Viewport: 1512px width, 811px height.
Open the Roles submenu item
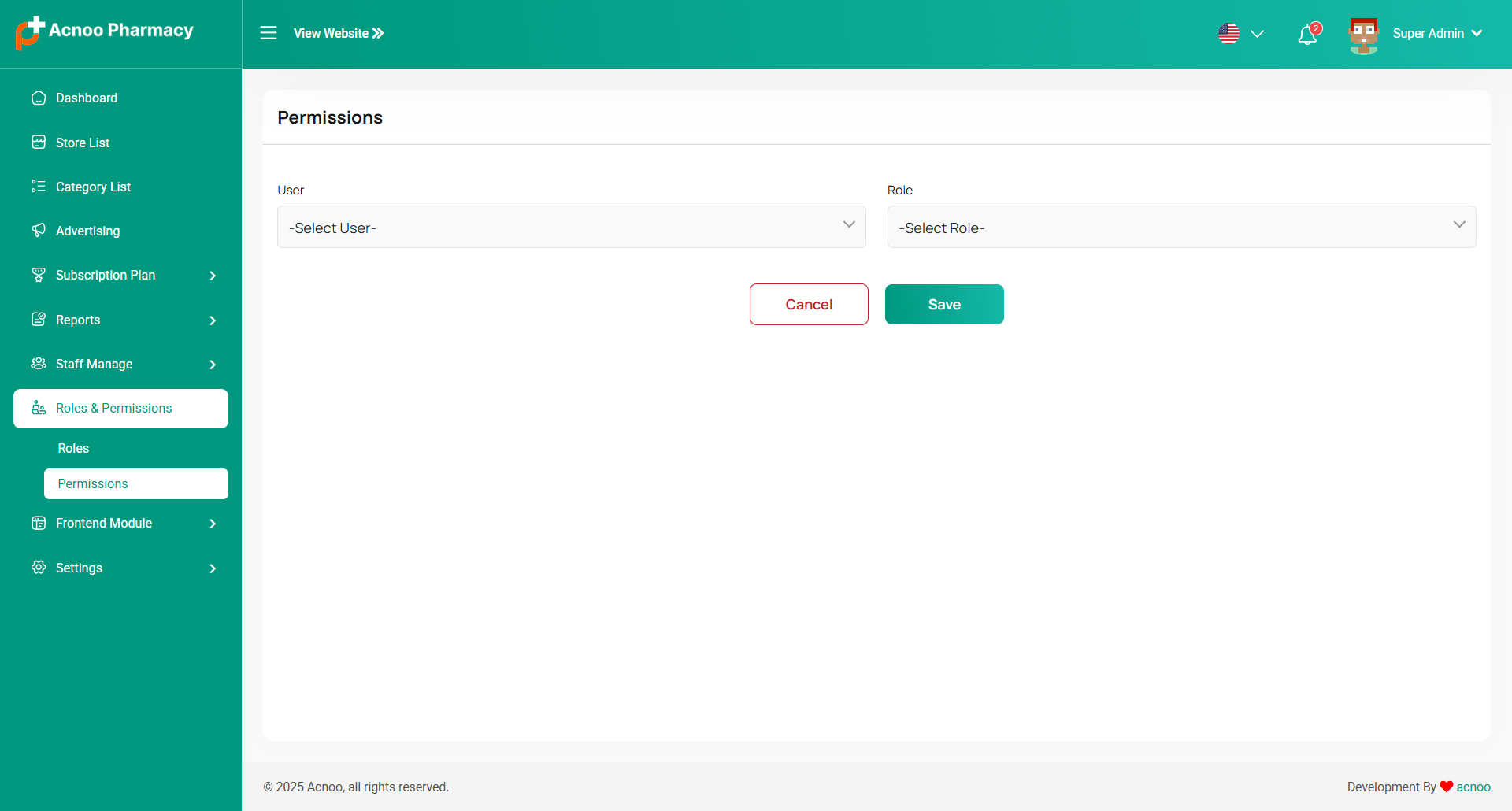click(x=73, y=449)
